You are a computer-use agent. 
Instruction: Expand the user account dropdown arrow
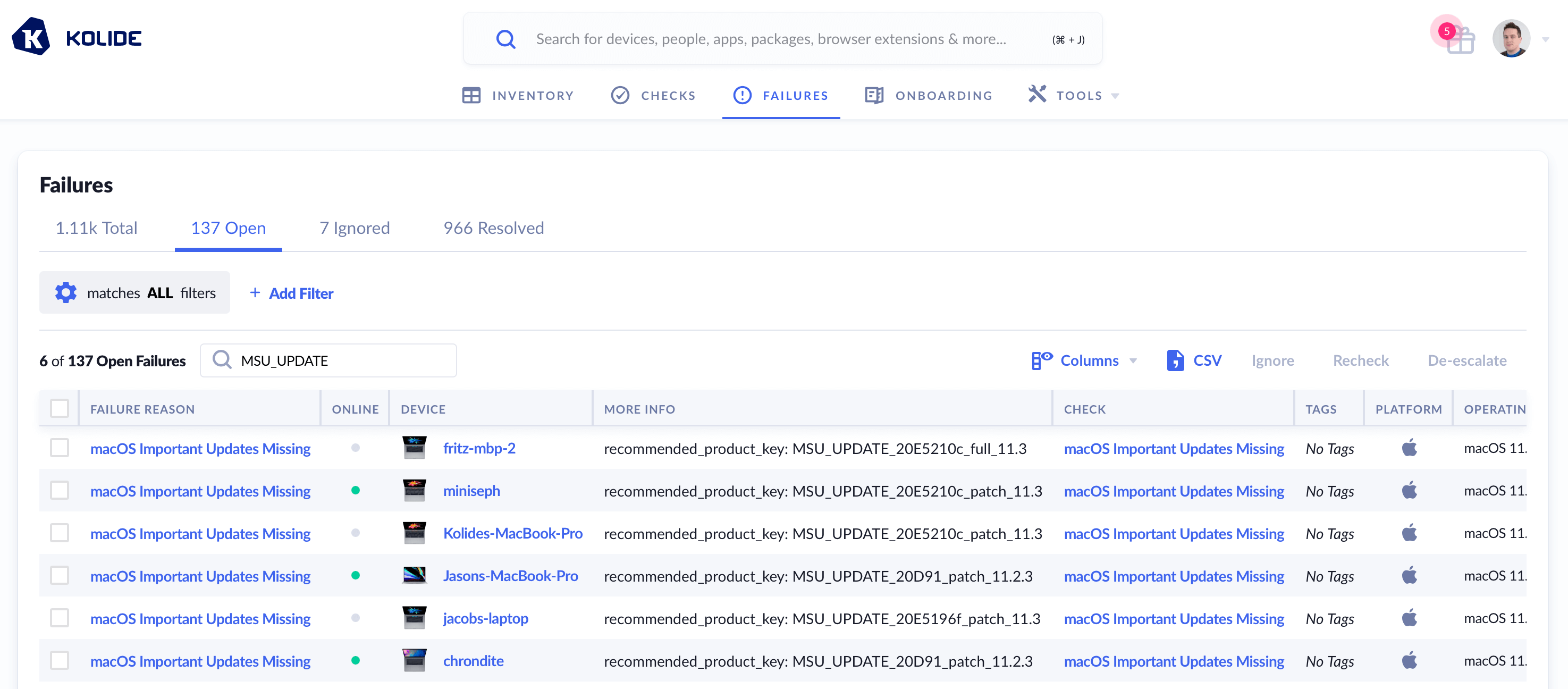[1546, 40]
